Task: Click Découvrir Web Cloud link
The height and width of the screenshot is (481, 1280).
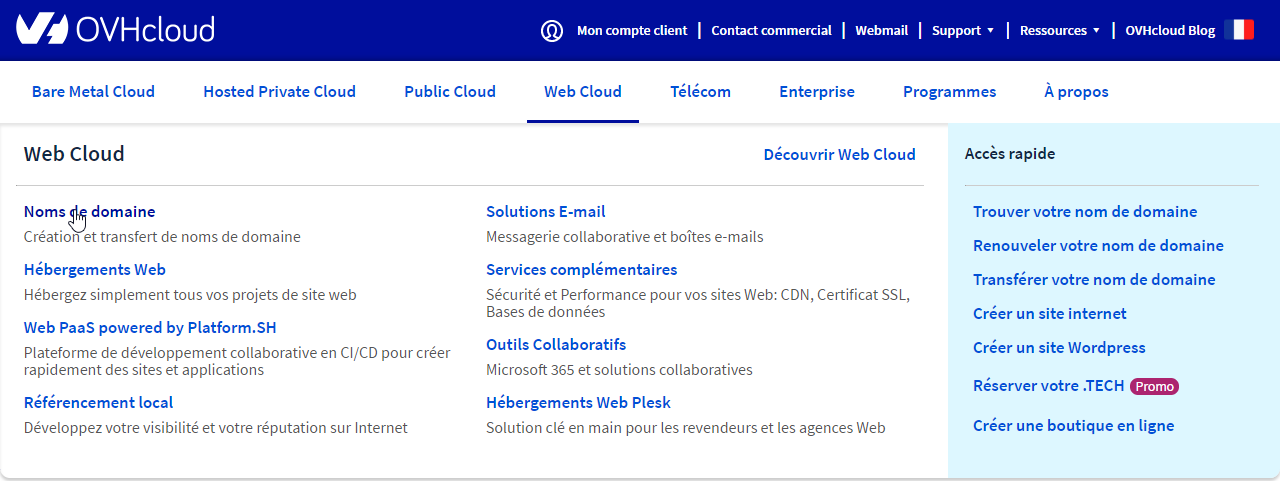Action: click(x=839, y=155)
